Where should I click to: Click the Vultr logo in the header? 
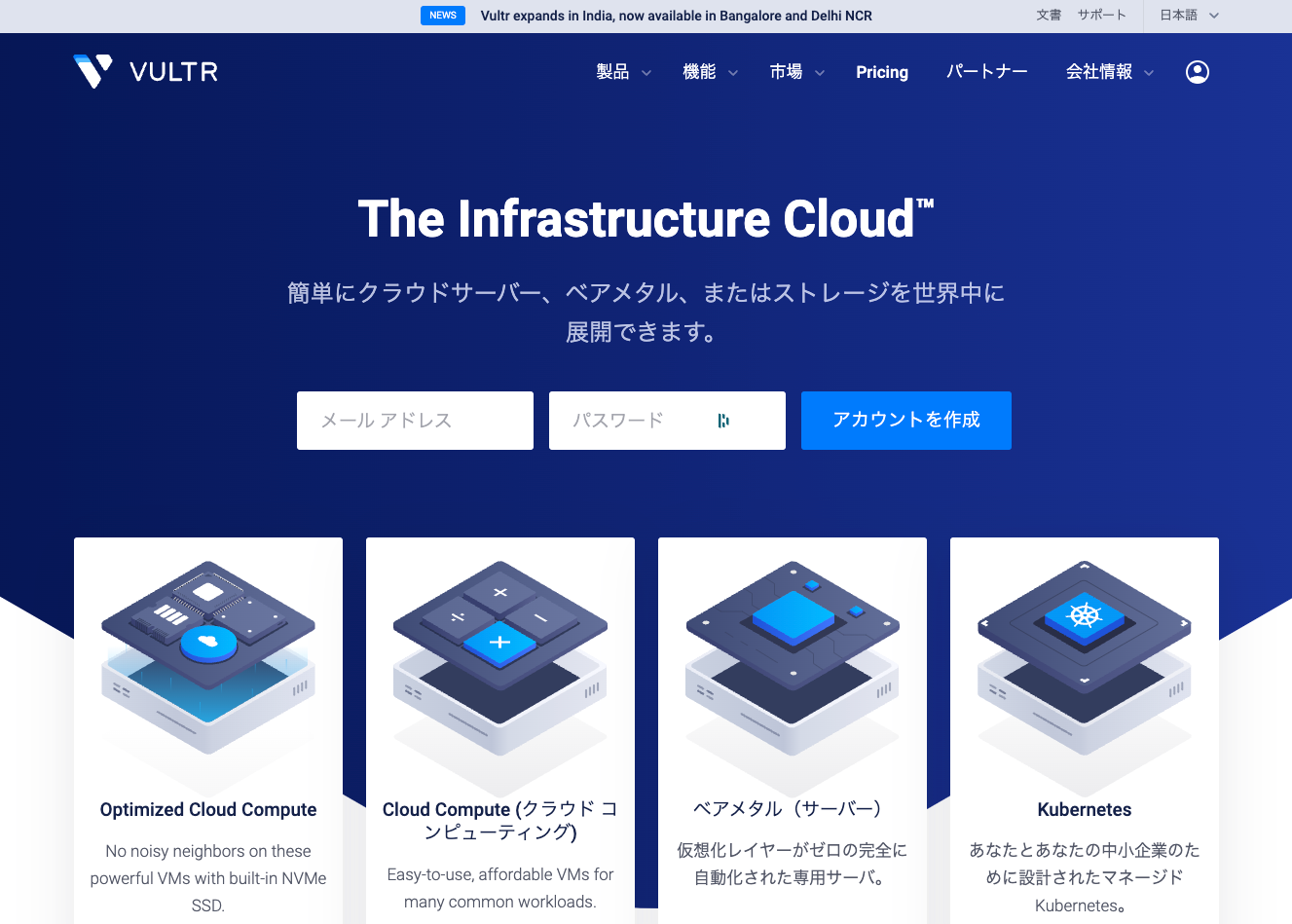point(144,71)
